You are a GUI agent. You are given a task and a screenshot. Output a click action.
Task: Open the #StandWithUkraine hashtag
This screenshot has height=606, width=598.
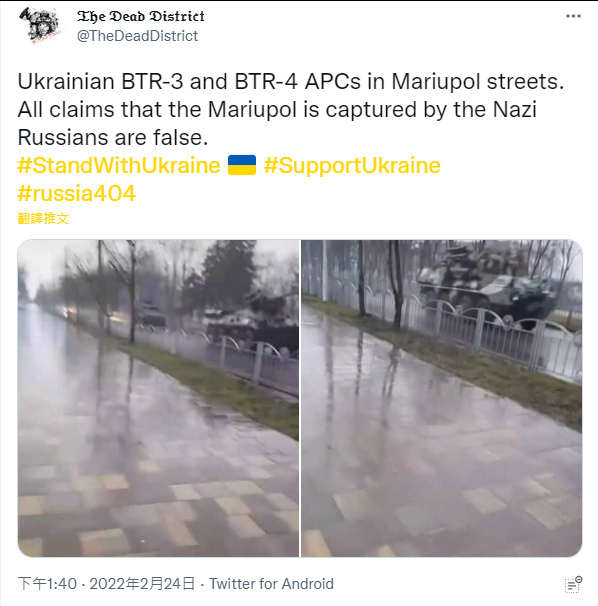119,165
